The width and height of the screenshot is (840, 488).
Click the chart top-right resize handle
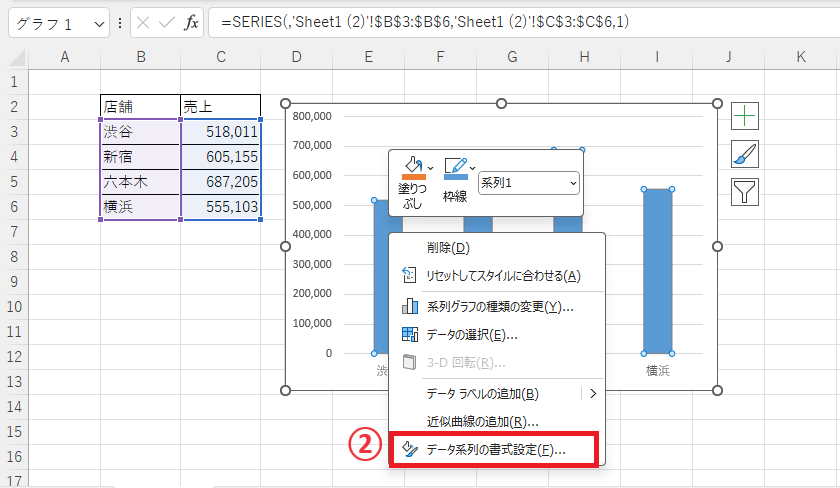[x=717, y=103]
